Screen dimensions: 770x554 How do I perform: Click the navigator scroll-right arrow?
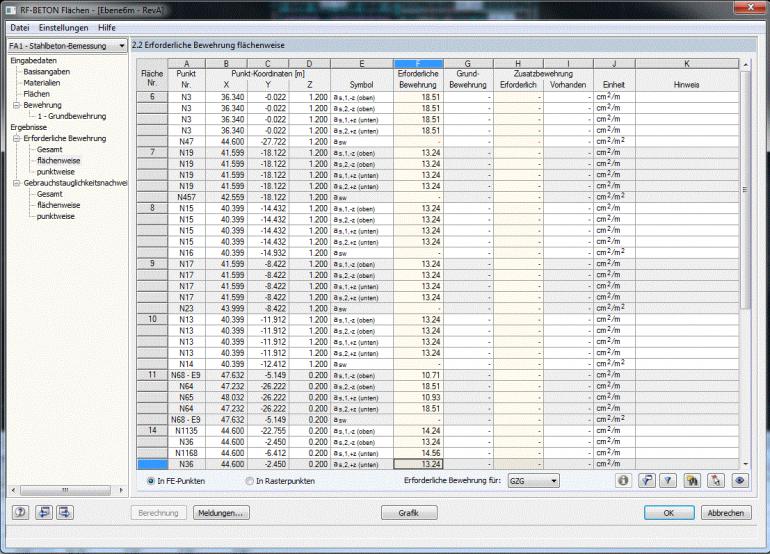(x=121, y=490)
